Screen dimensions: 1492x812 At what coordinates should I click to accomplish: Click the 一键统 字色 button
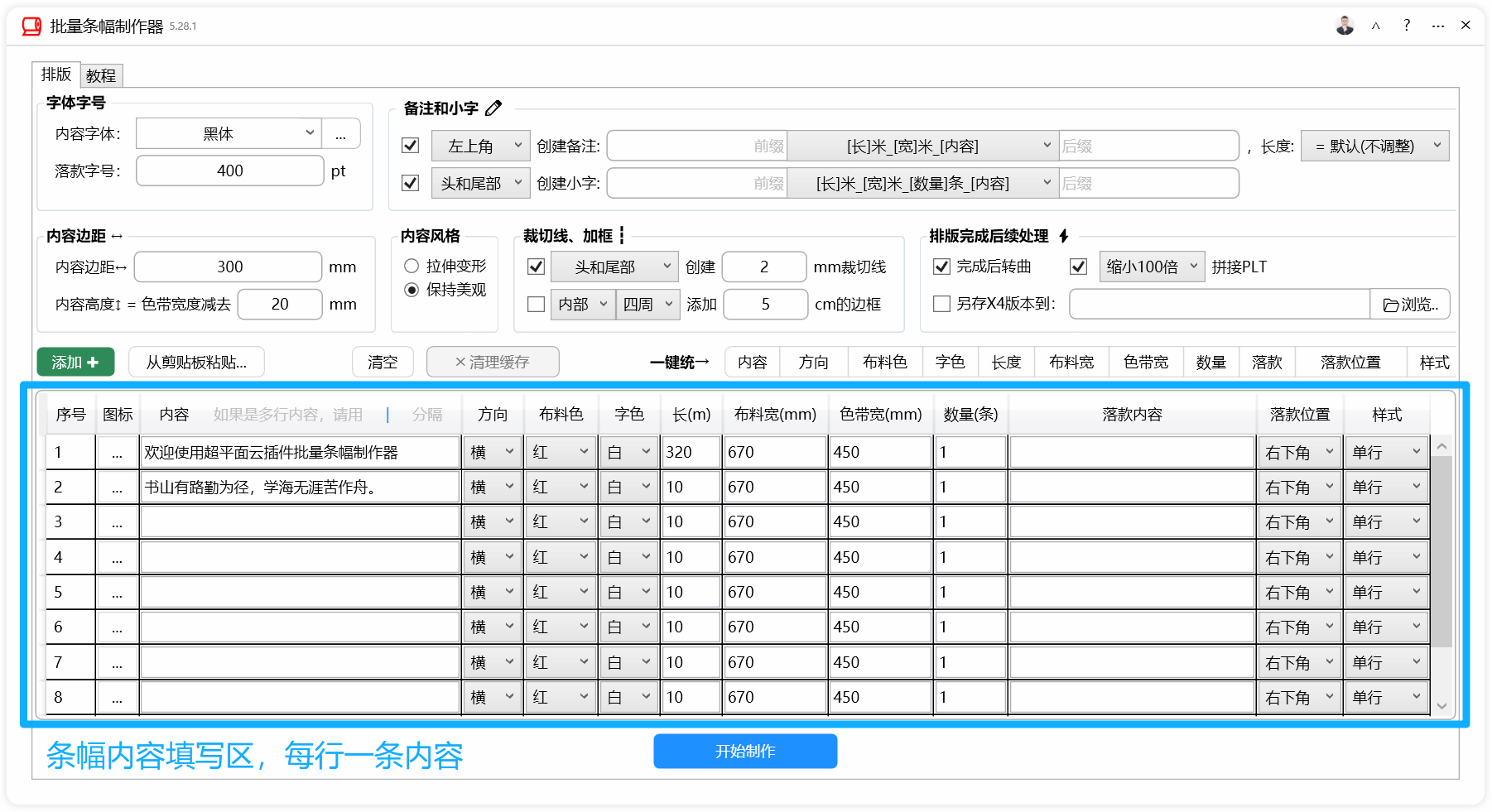(x=950, y=363)
